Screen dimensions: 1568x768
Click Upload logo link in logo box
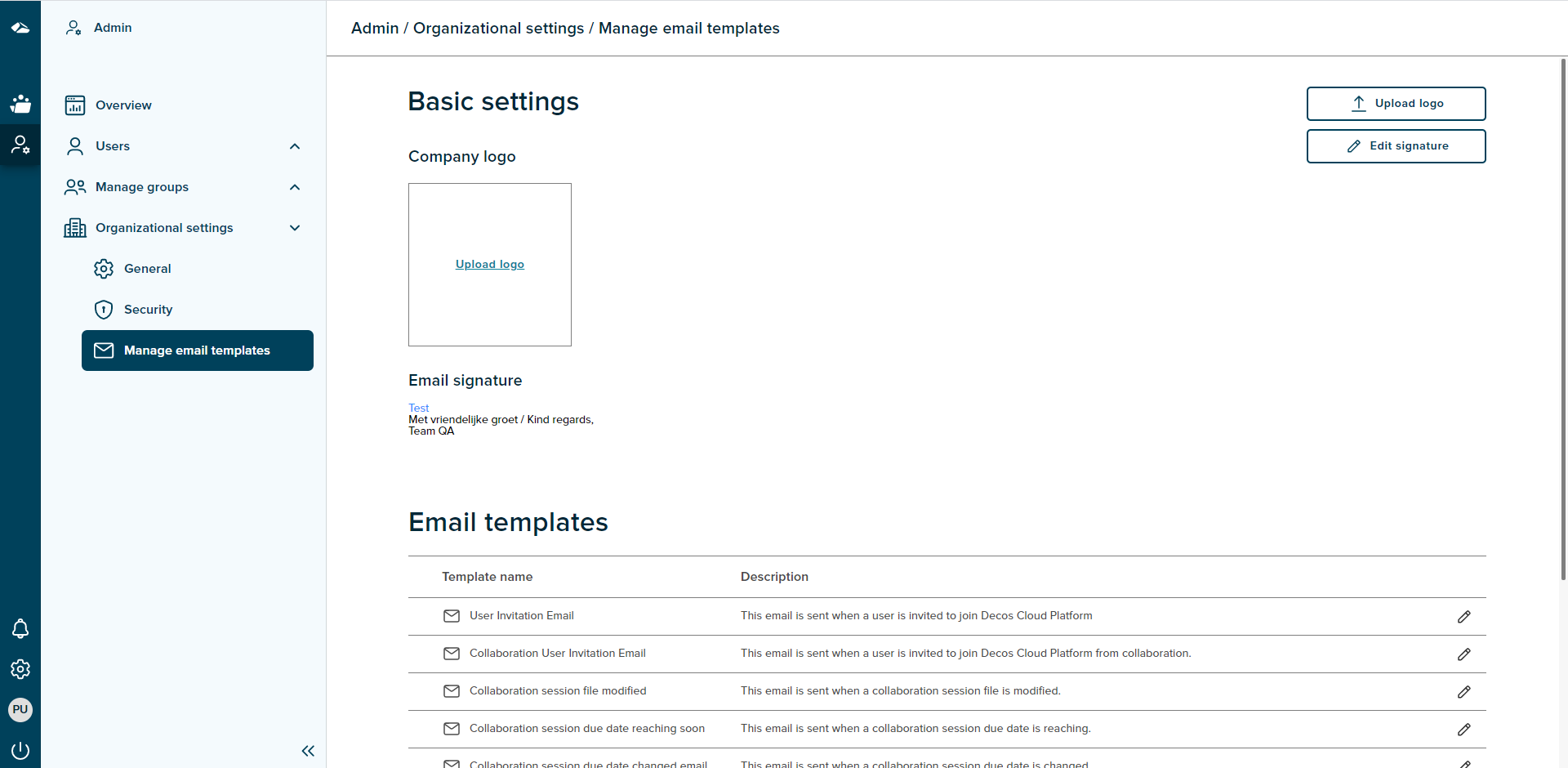[x=490, y=265]
